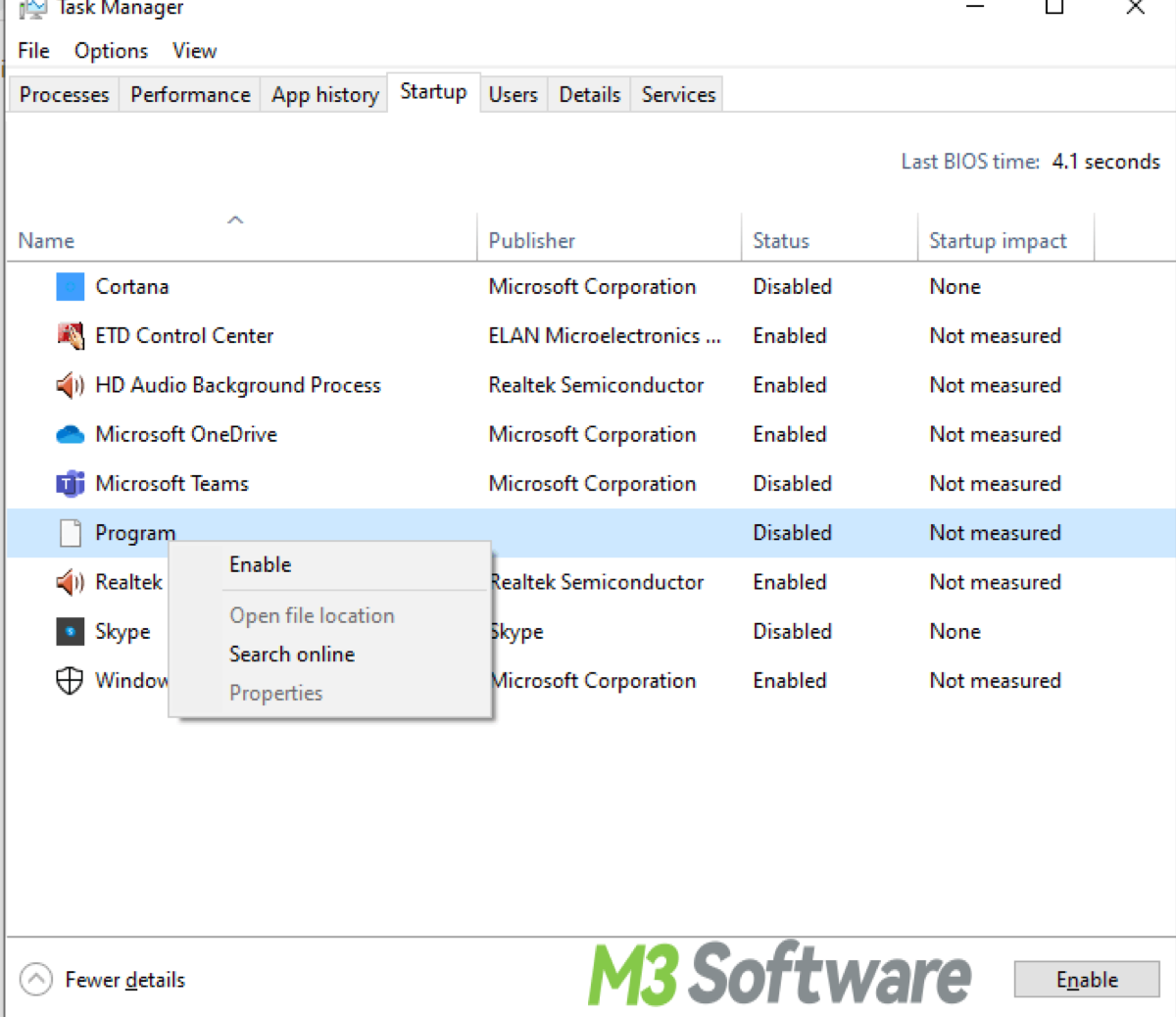
Task: Click the blank file icon for Program
Action: [x=71, y=533]
